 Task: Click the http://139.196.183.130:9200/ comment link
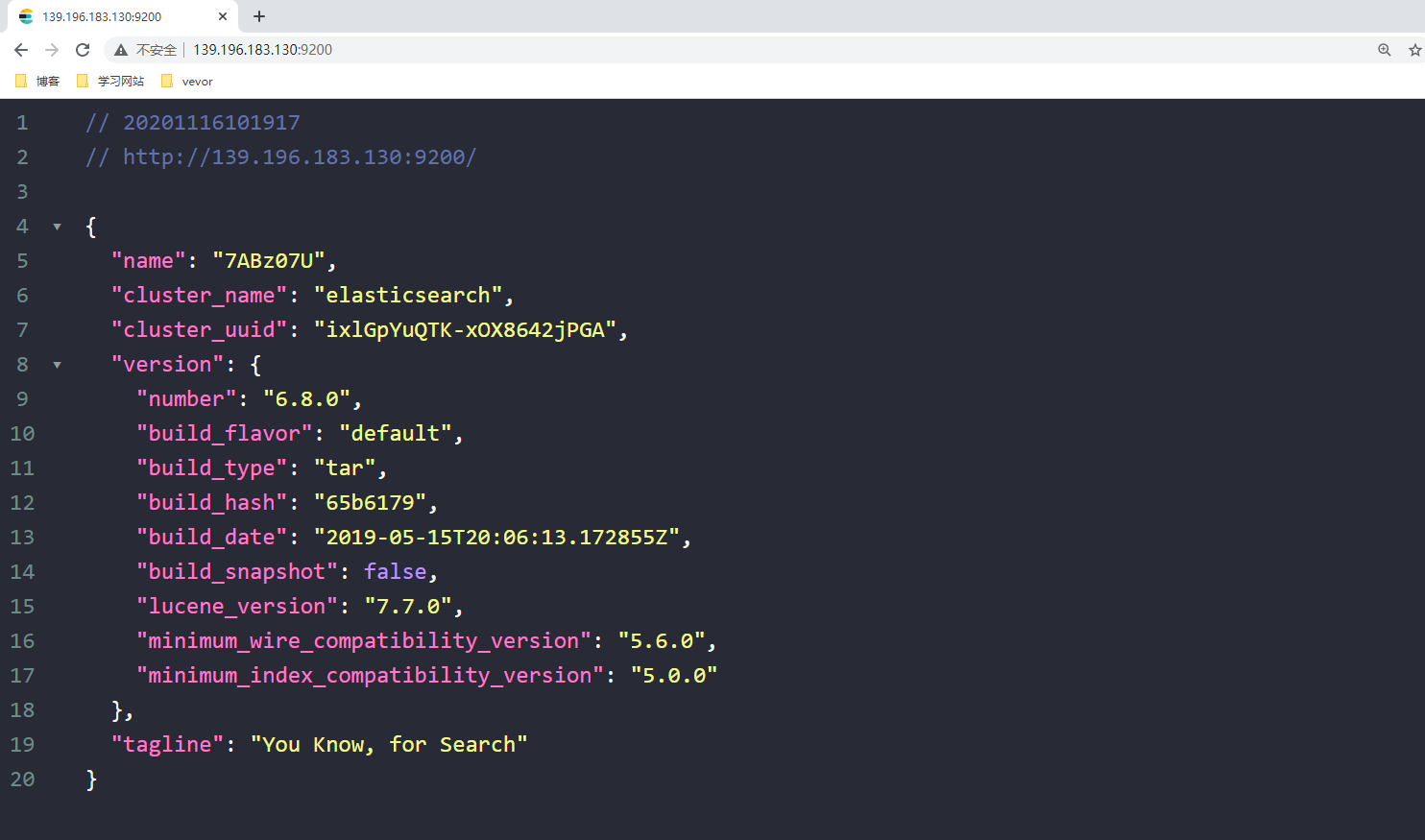click(x=300, y=157)
